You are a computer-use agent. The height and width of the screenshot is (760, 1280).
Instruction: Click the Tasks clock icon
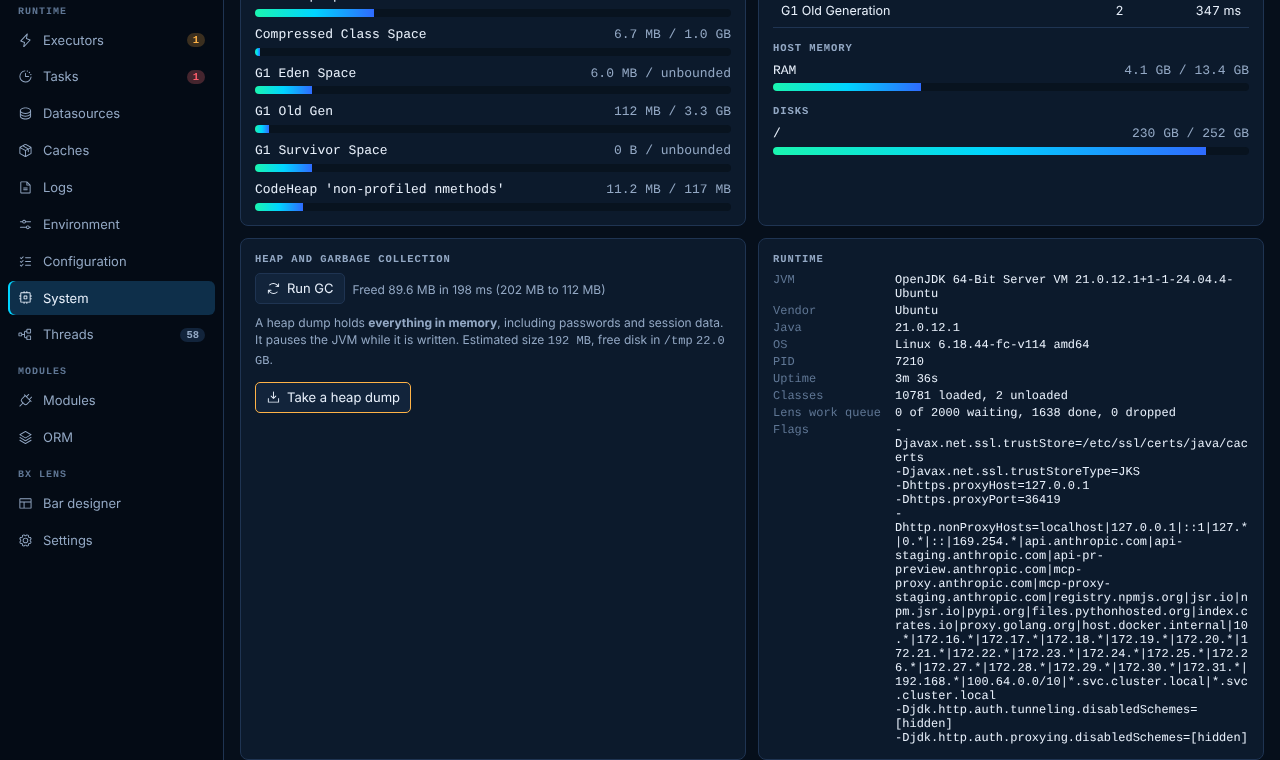click(x=25, y=77)
